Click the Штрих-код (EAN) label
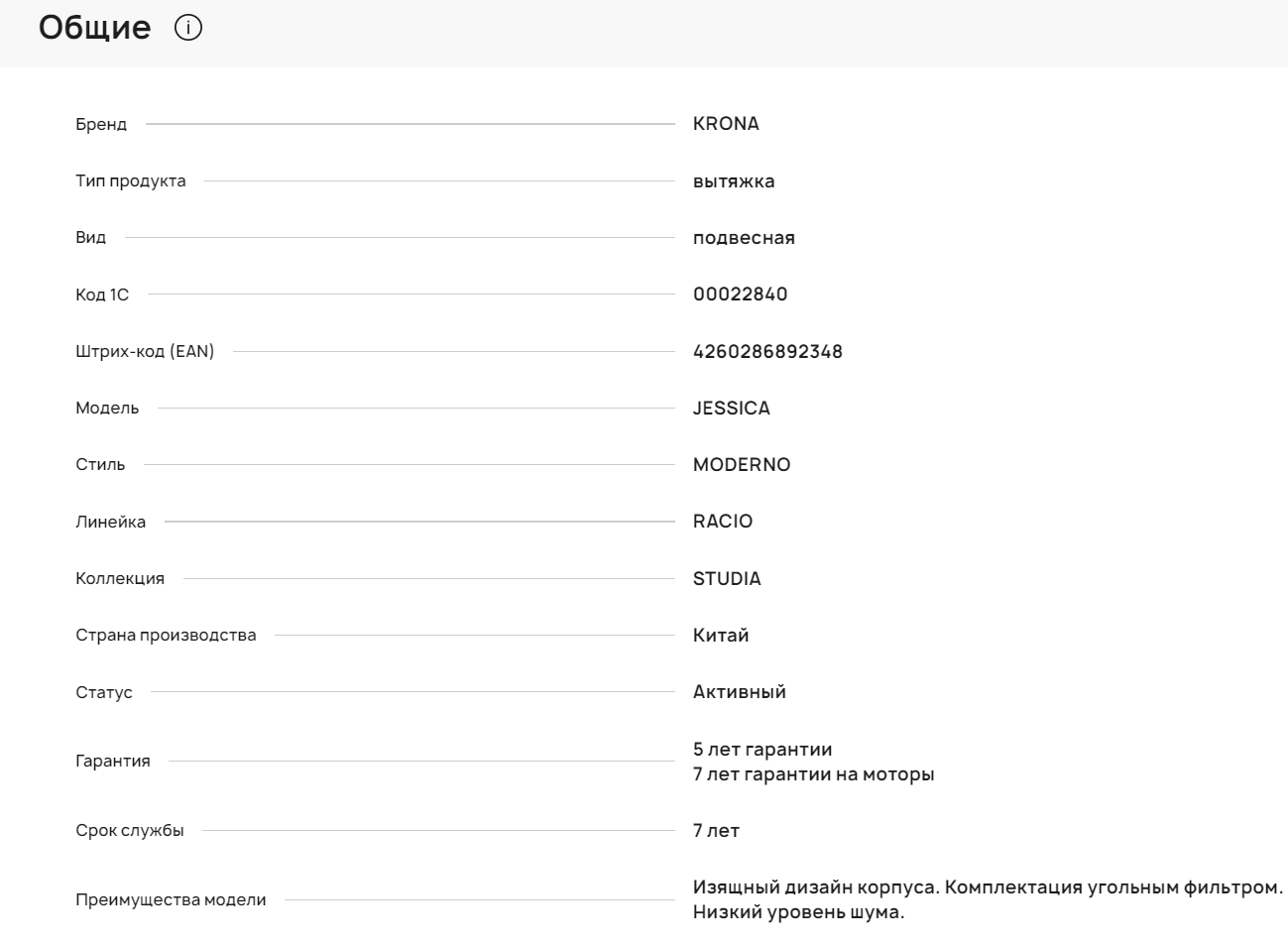This screenshot has height=946, width=1288. (145, 352)
